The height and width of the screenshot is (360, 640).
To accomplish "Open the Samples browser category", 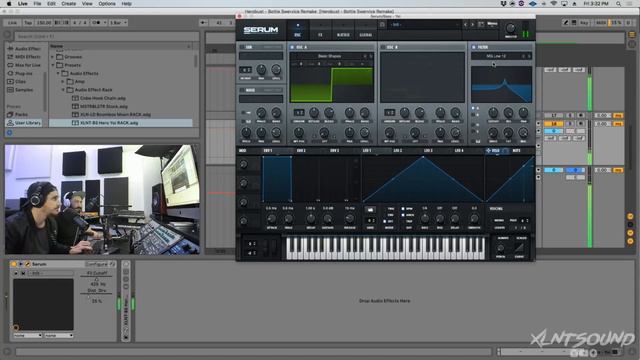I will [x=20, y=90].
